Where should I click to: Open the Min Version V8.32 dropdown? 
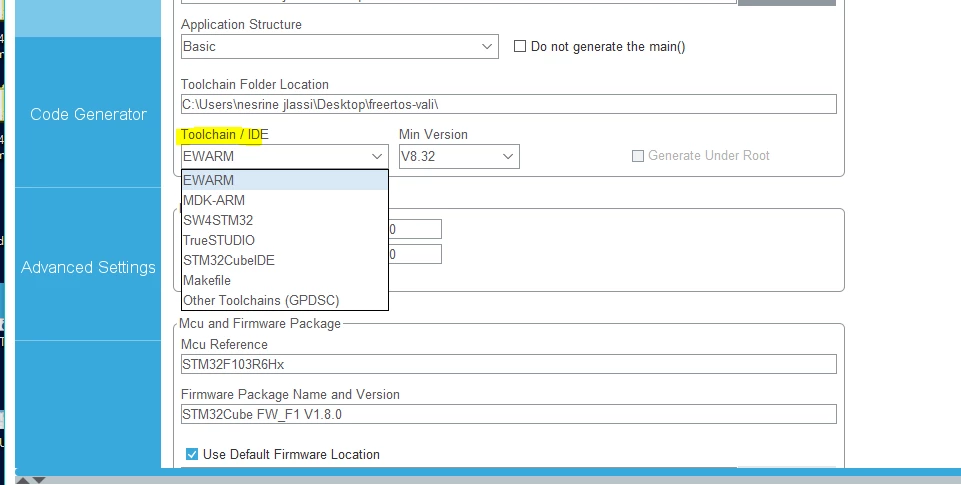click(459, 156)
